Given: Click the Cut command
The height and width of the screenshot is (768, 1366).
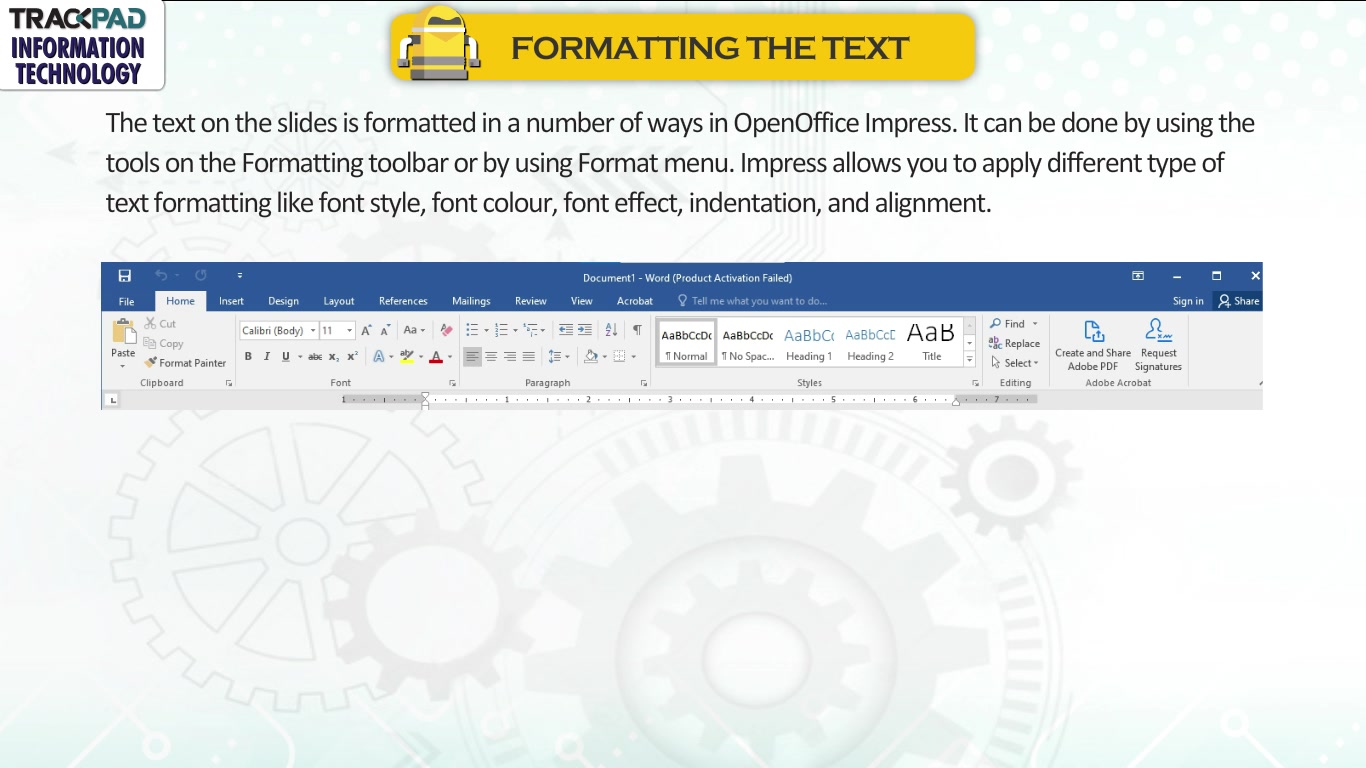Looking at the screenshot, I should click(x=160, y=324).
